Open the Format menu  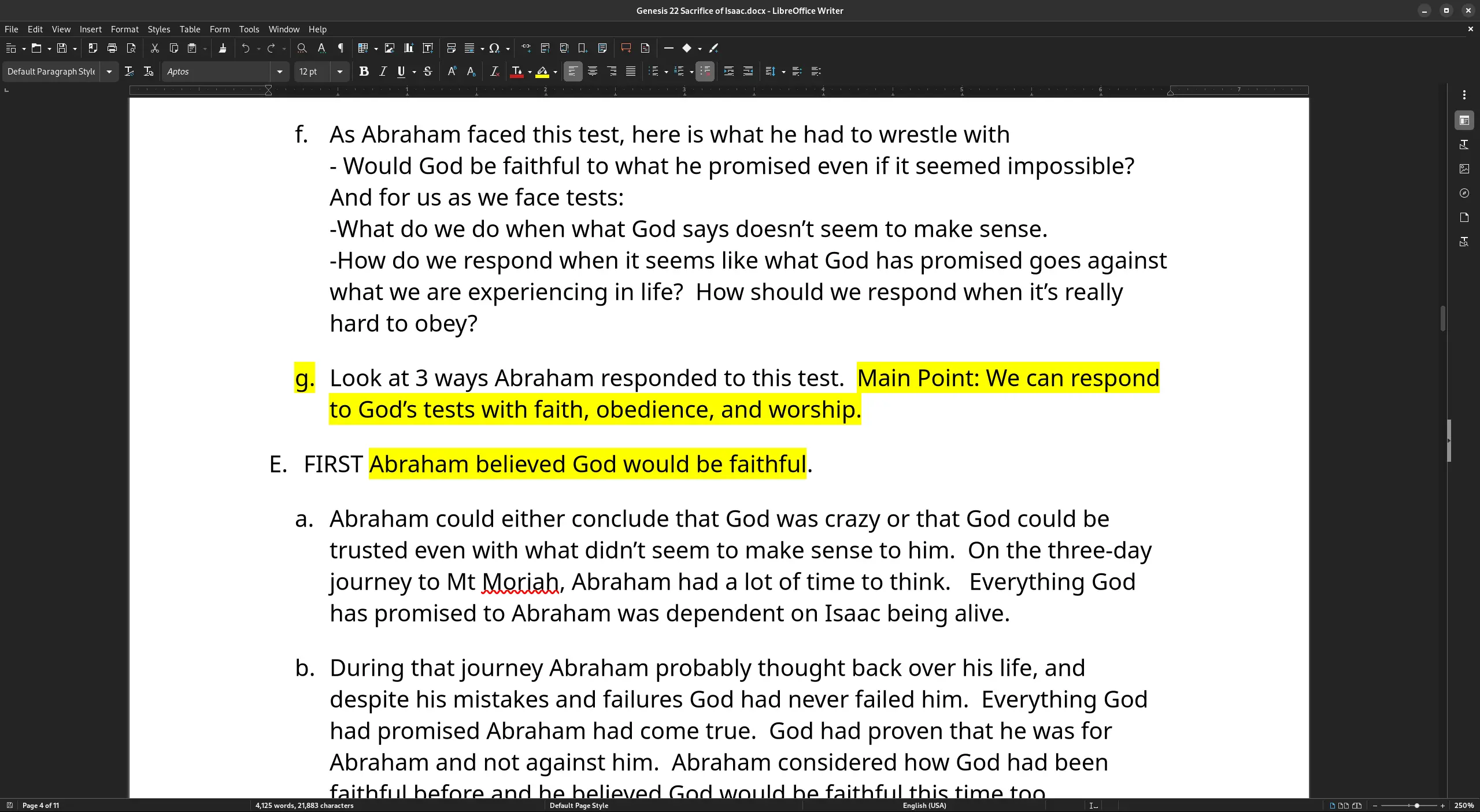[x=125, y=29]
